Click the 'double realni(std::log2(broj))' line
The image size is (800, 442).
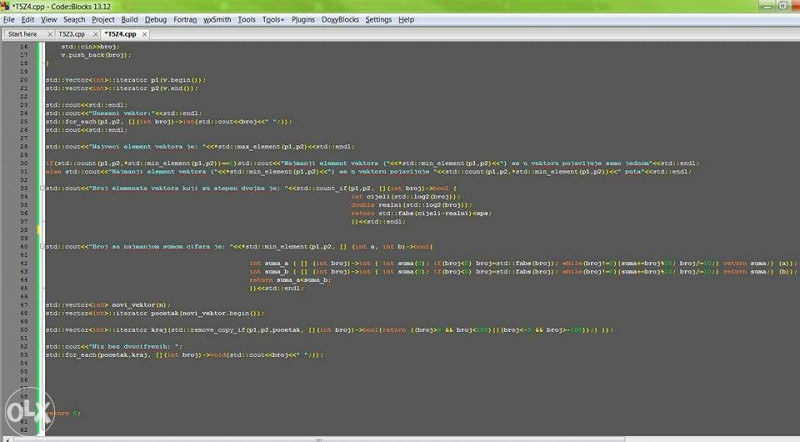tap(412, 205)
